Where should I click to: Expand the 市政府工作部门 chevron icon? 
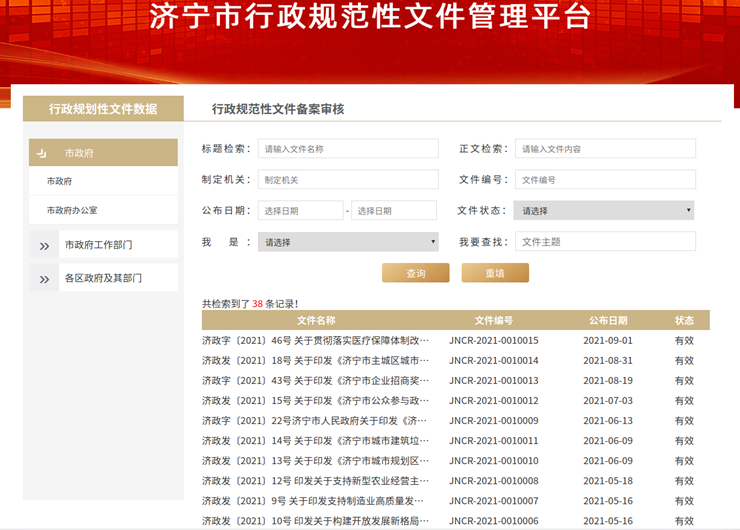tap(44, 245)
